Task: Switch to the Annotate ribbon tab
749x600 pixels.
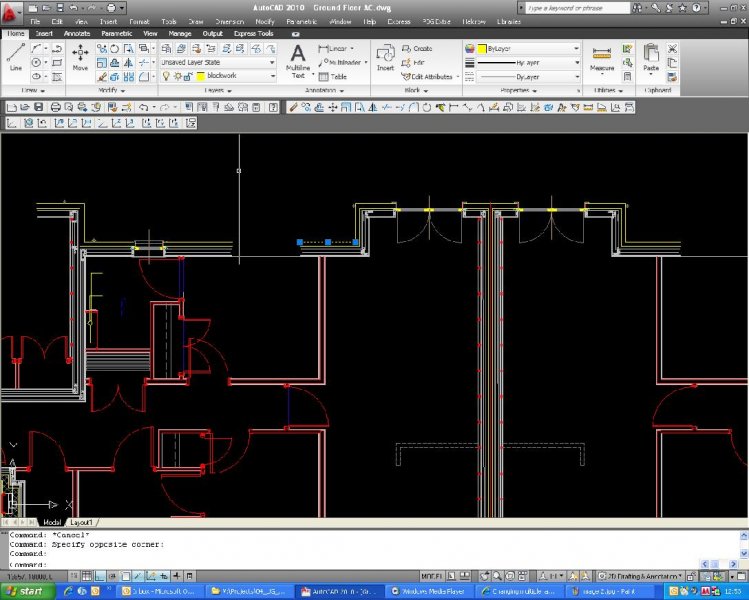Action: (77, 33)
